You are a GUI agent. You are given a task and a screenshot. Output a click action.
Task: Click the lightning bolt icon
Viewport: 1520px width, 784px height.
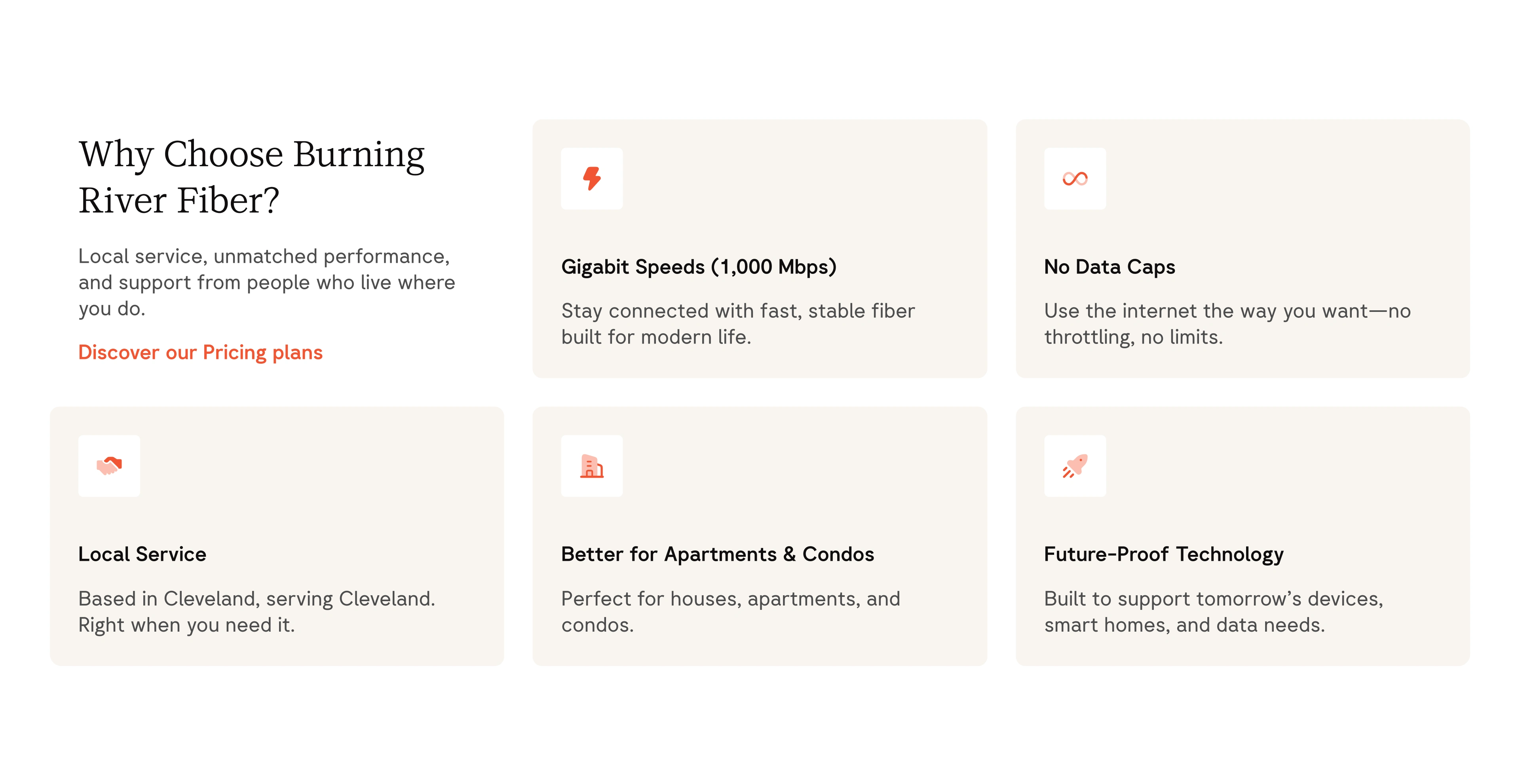591,178
